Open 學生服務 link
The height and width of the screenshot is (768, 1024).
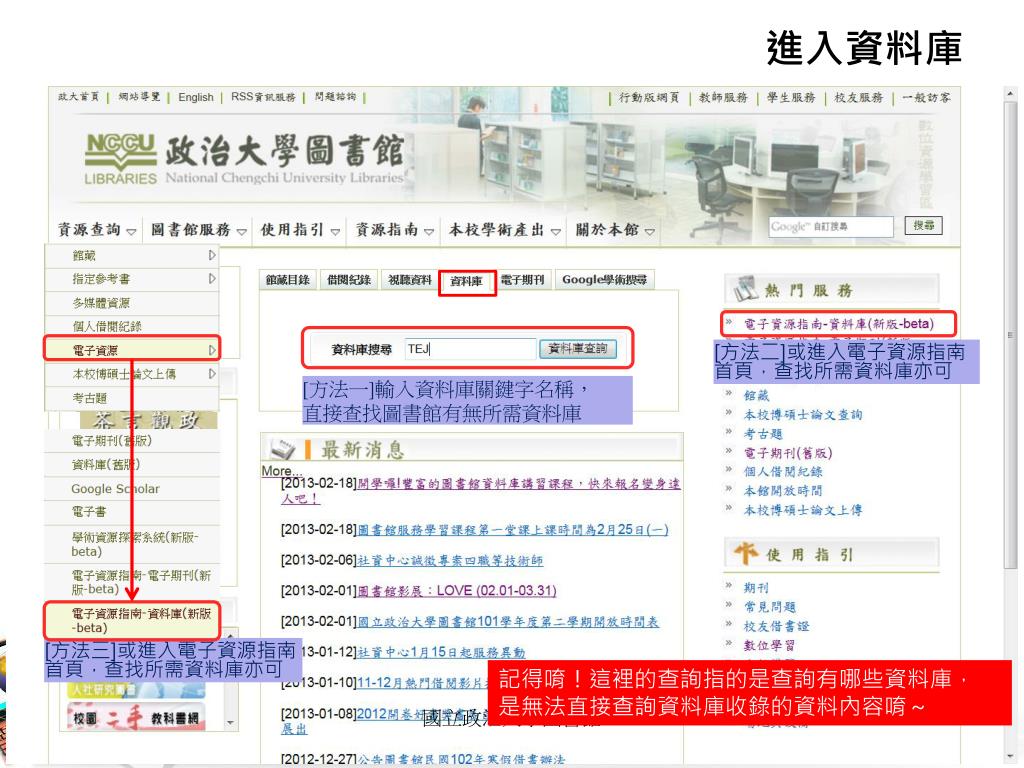[791, 97]
